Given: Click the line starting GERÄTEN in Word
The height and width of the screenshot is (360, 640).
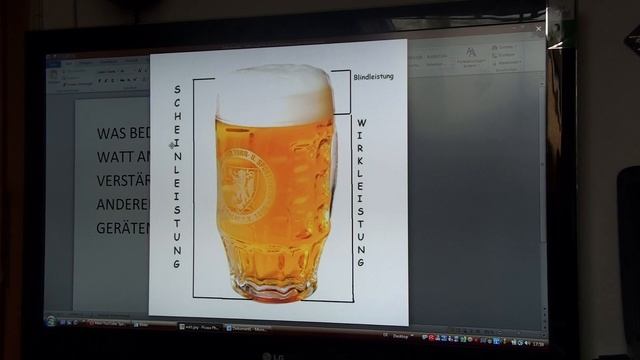Looking at the screenshot, I should [x=123, y=228].
